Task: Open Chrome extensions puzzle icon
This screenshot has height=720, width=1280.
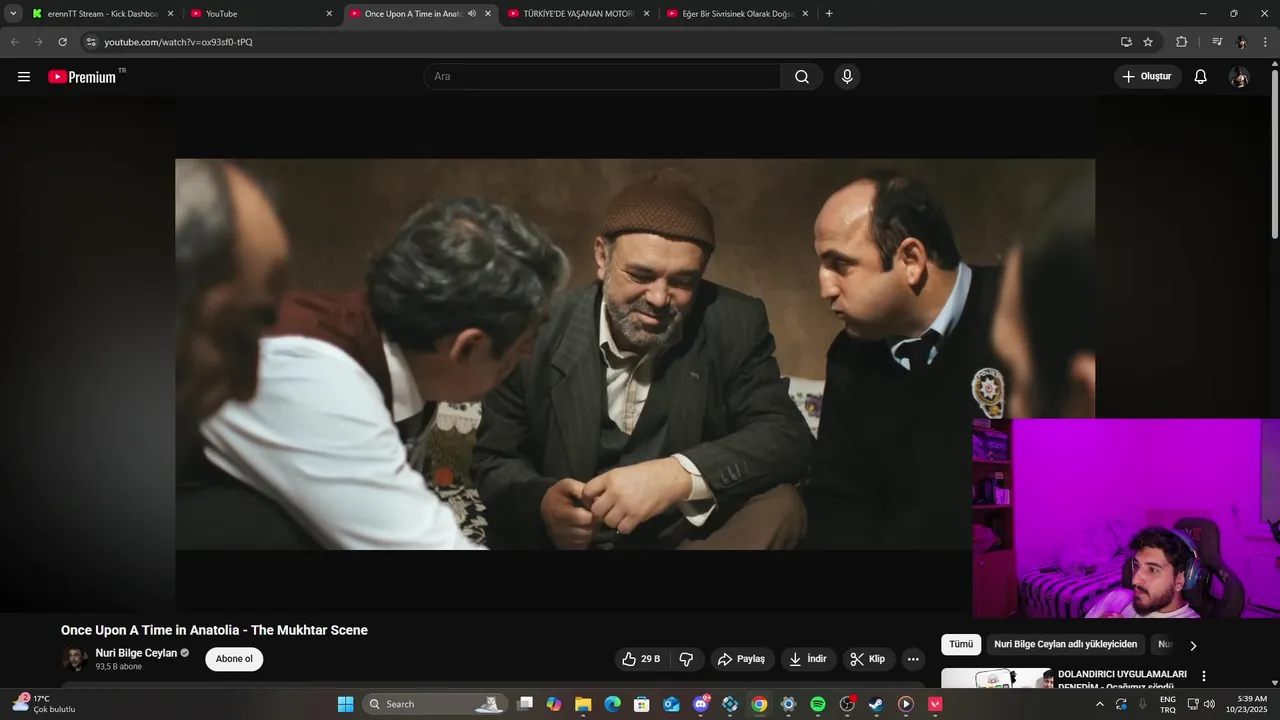Action: tap(1181, 42)
